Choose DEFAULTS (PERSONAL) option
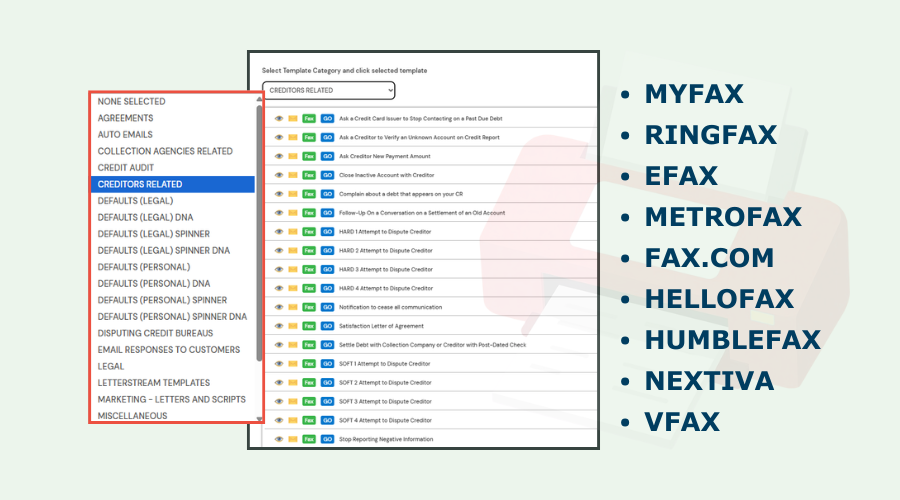The image size is (900, 500). click(x=173, y=267)
